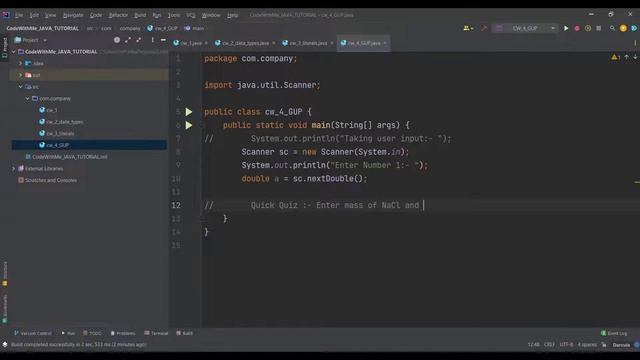Run with coverage icon
The height and width of the screenshot is (360, 640).
588,28
